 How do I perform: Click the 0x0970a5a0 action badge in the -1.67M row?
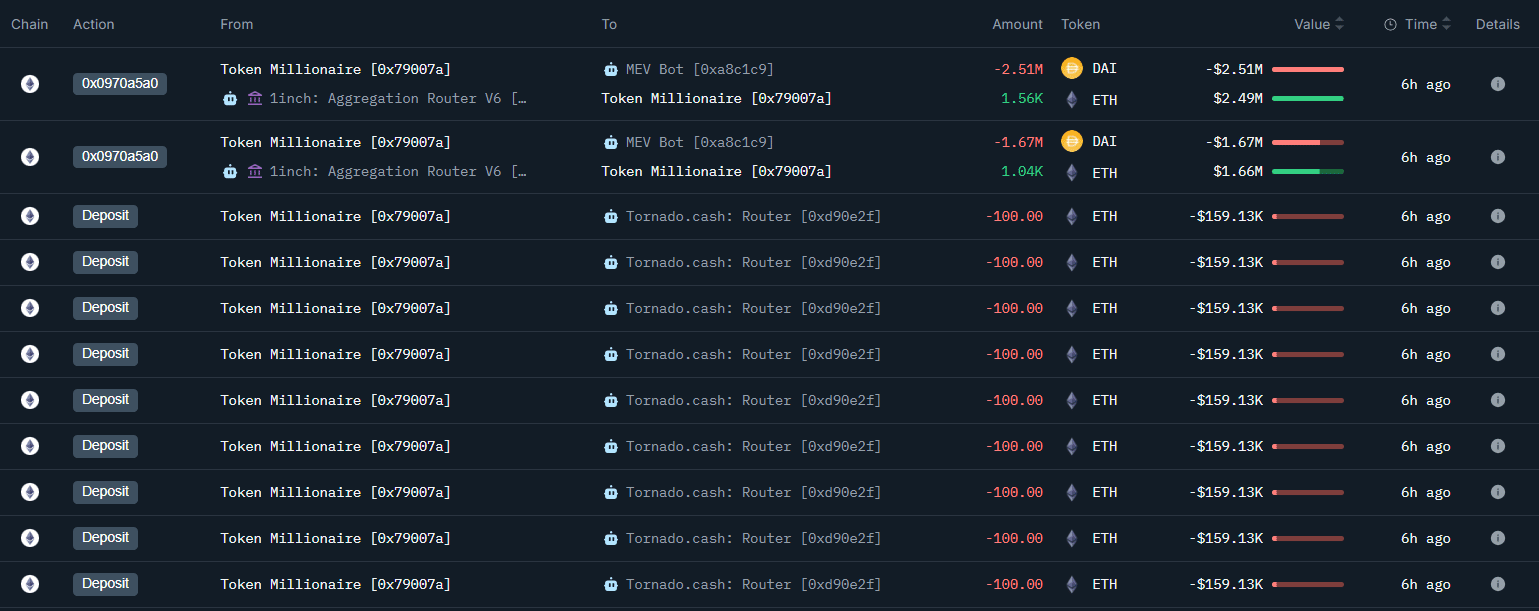120,157
